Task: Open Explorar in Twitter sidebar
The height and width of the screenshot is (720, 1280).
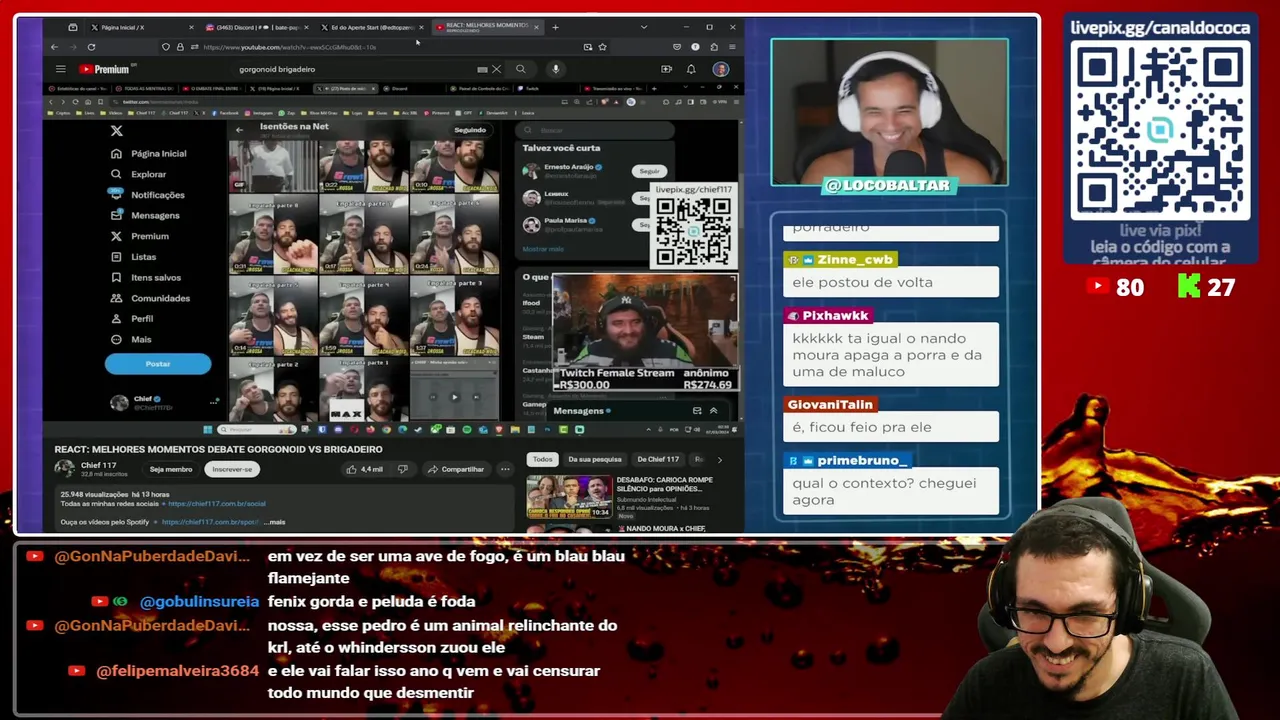Action: point(139,174)
